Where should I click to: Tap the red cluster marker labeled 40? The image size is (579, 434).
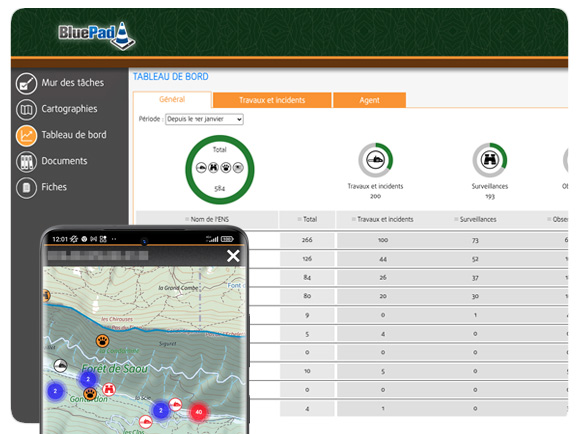tap(199, 411)
